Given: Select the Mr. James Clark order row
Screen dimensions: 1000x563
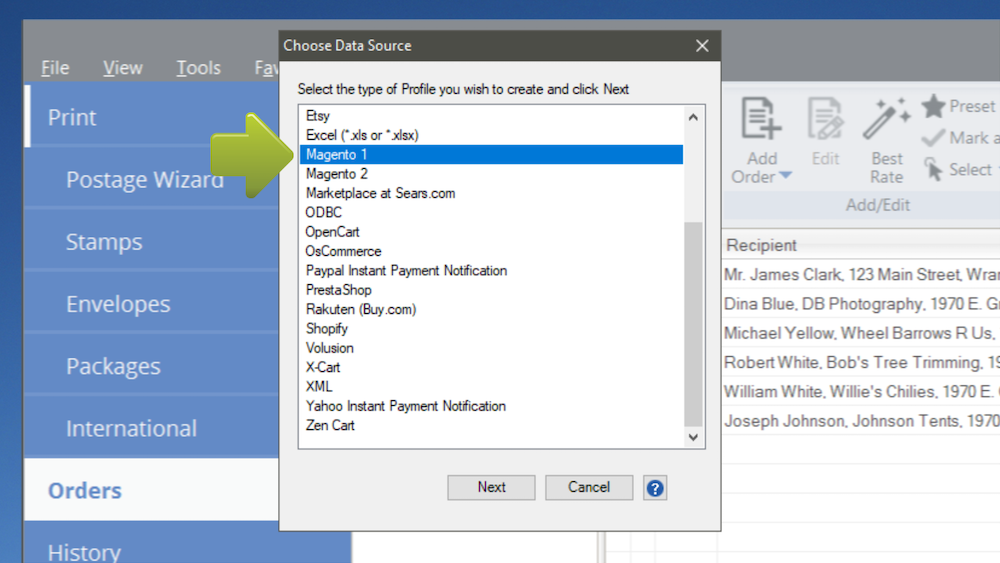Looking at the screenshot, I should click(x=861, y=274).
